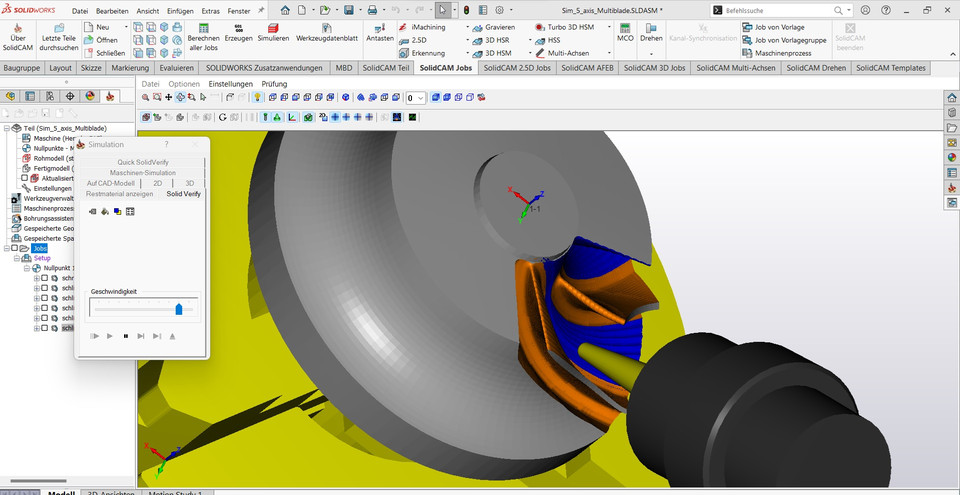The image size is (960, 495).
Task: Open the SolidCAM Manager panel tab icon
Action: pyautogui.click(x=110, y=96)
